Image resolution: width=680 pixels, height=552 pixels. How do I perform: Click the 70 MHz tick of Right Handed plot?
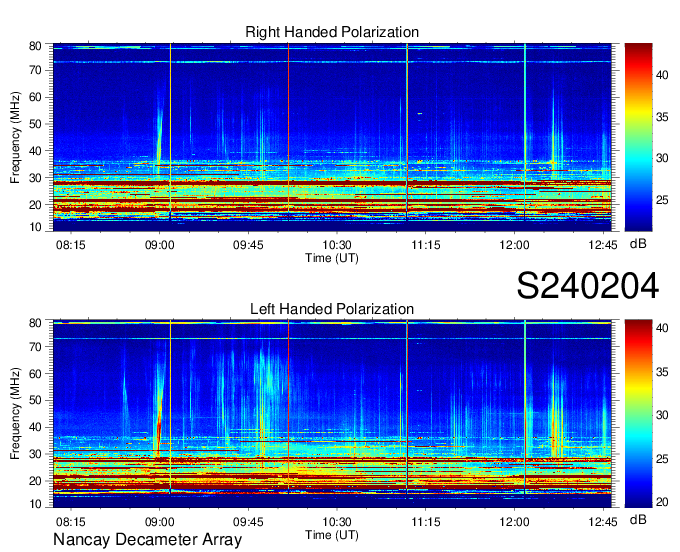35,70
